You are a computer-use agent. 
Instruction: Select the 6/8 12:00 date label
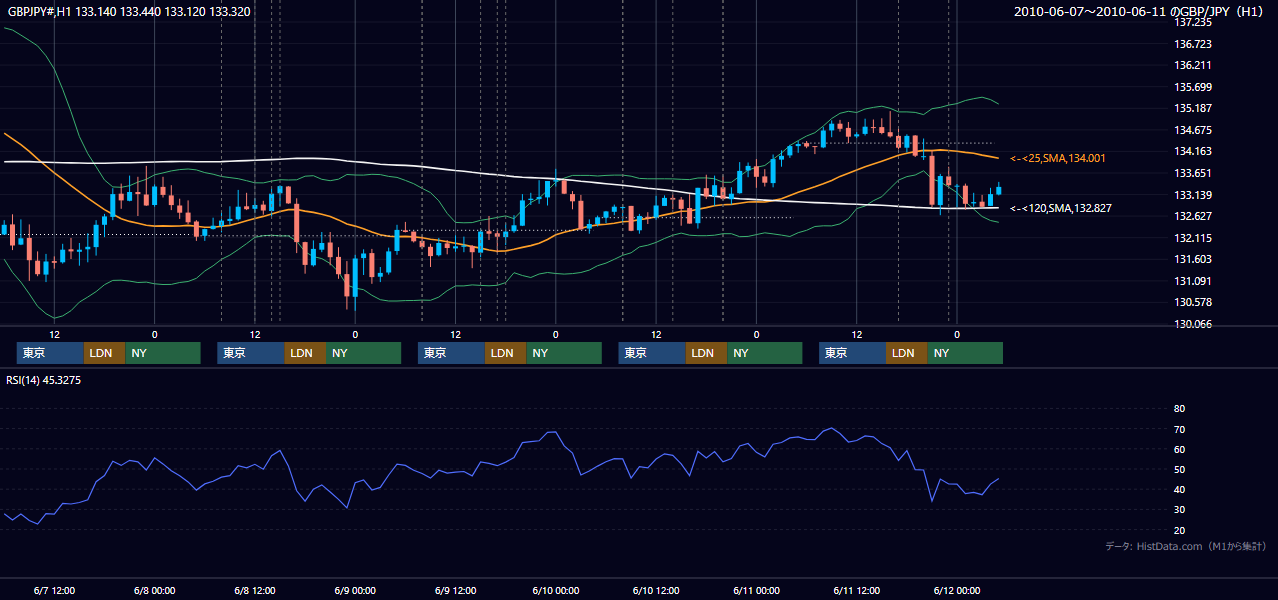pos(255,590)
